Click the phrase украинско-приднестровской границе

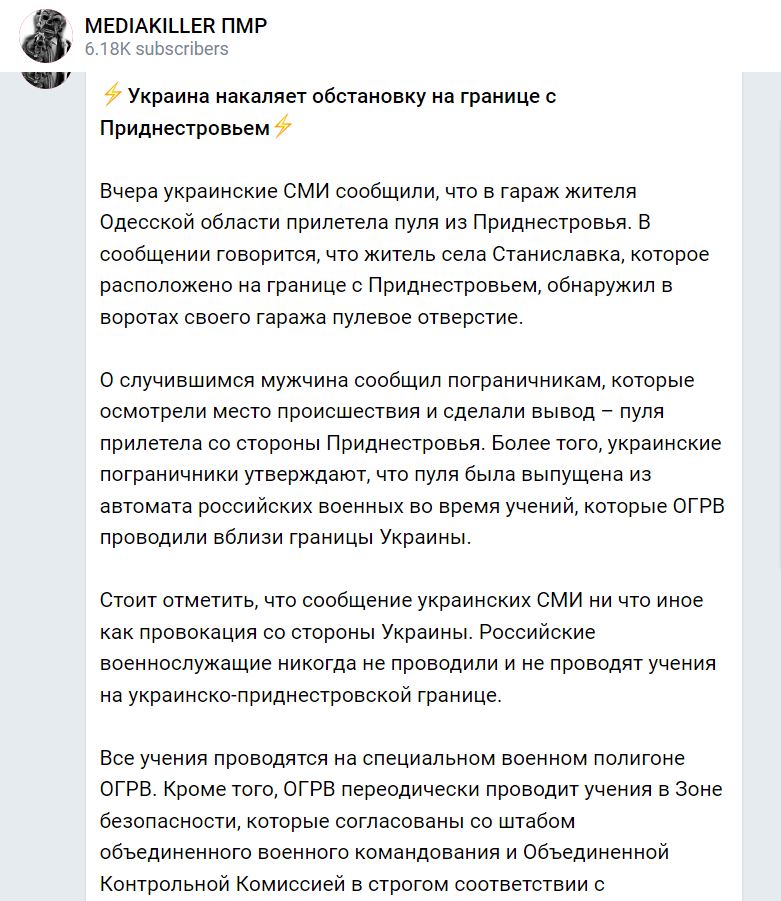click(315, 695)
